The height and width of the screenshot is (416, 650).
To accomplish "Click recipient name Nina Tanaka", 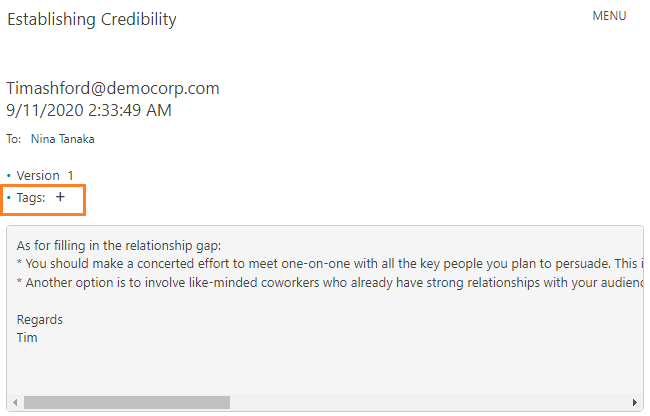I will coord(63,139).
